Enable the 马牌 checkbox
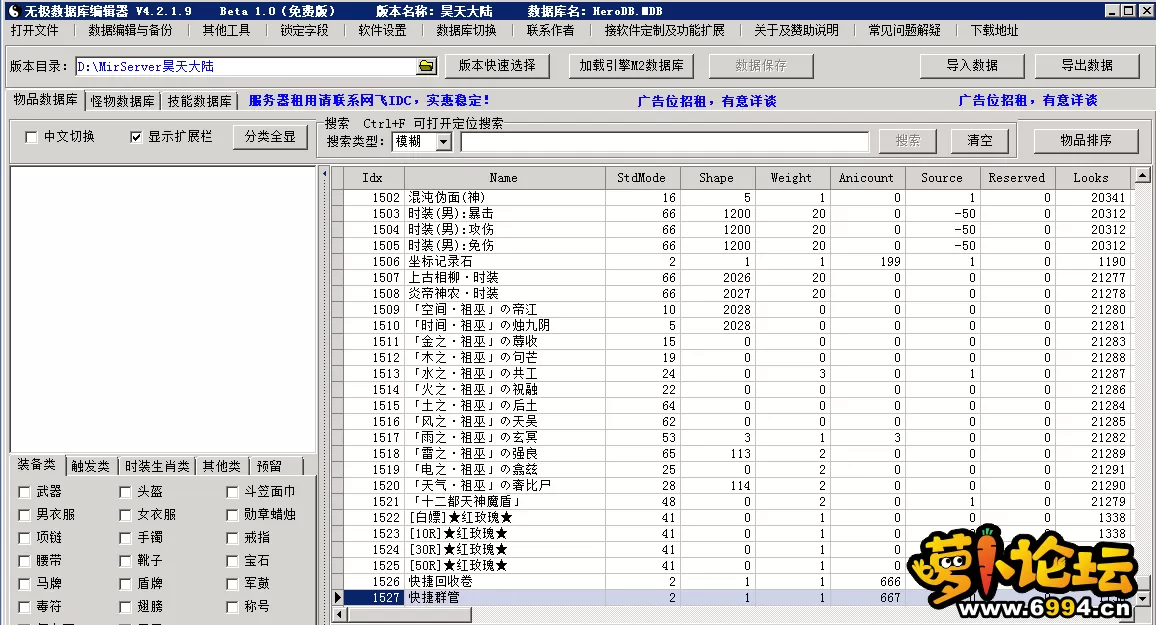Screen dimensions: 1156x625 [x=24, y=584]
